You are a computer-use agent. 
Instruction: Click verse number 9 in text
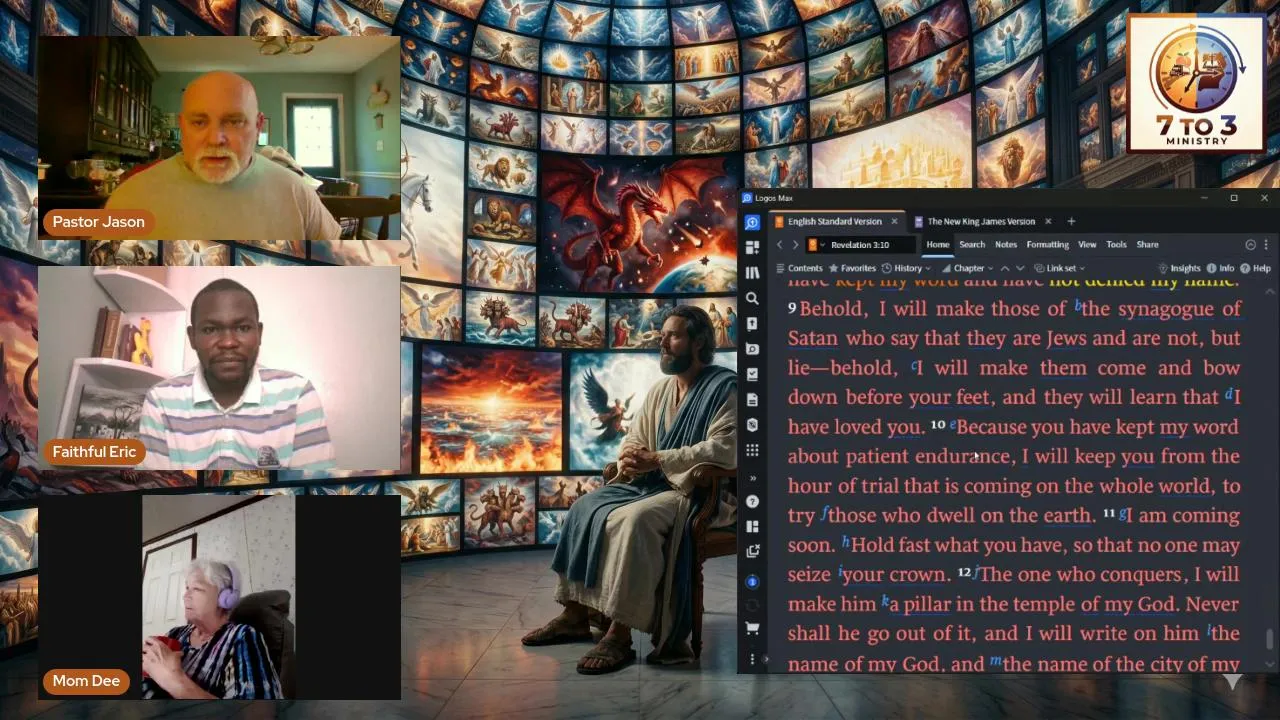click(792, 308)
